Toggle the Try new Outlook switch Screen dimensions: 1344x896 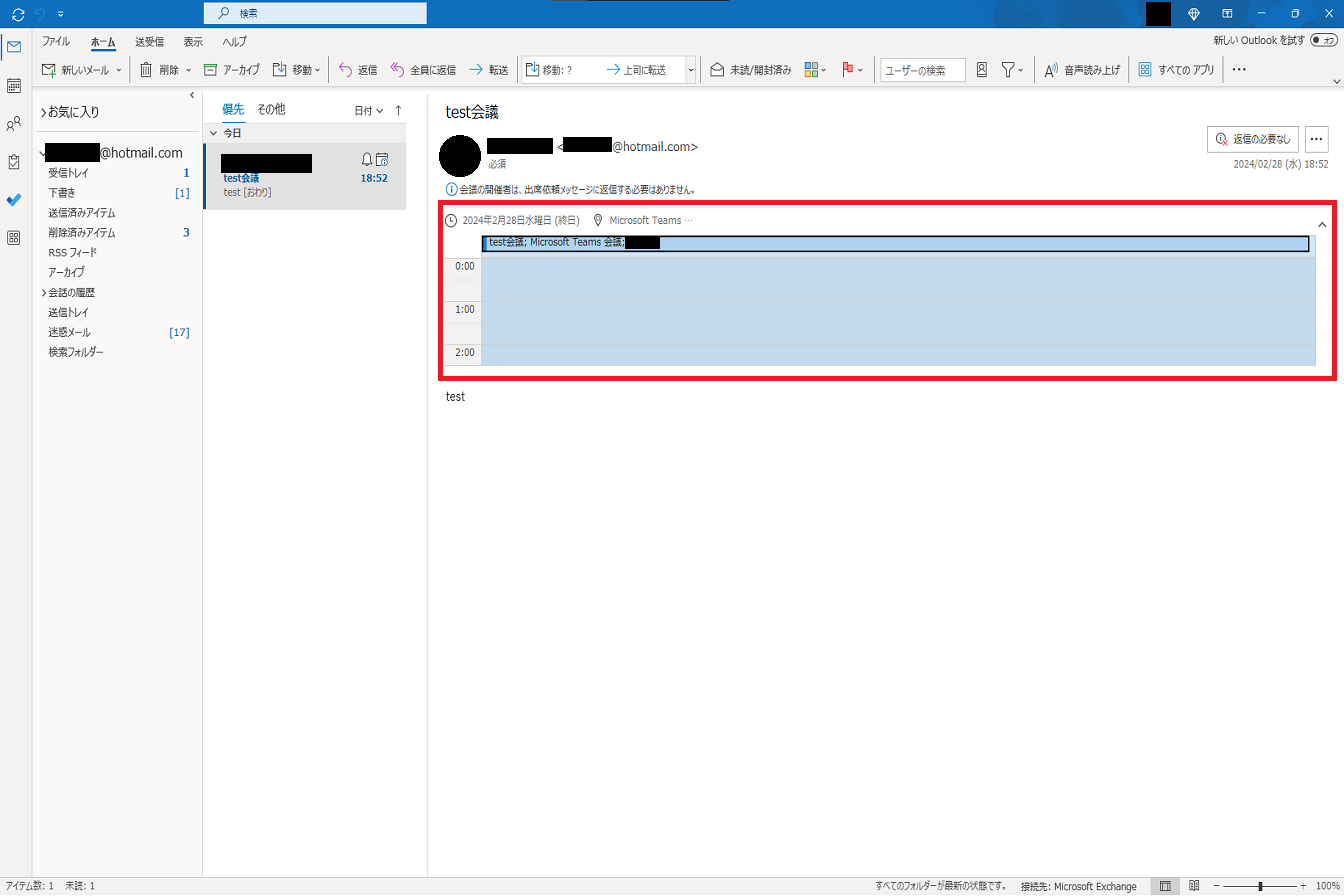pyautogui.click(x=1324, y=41)
